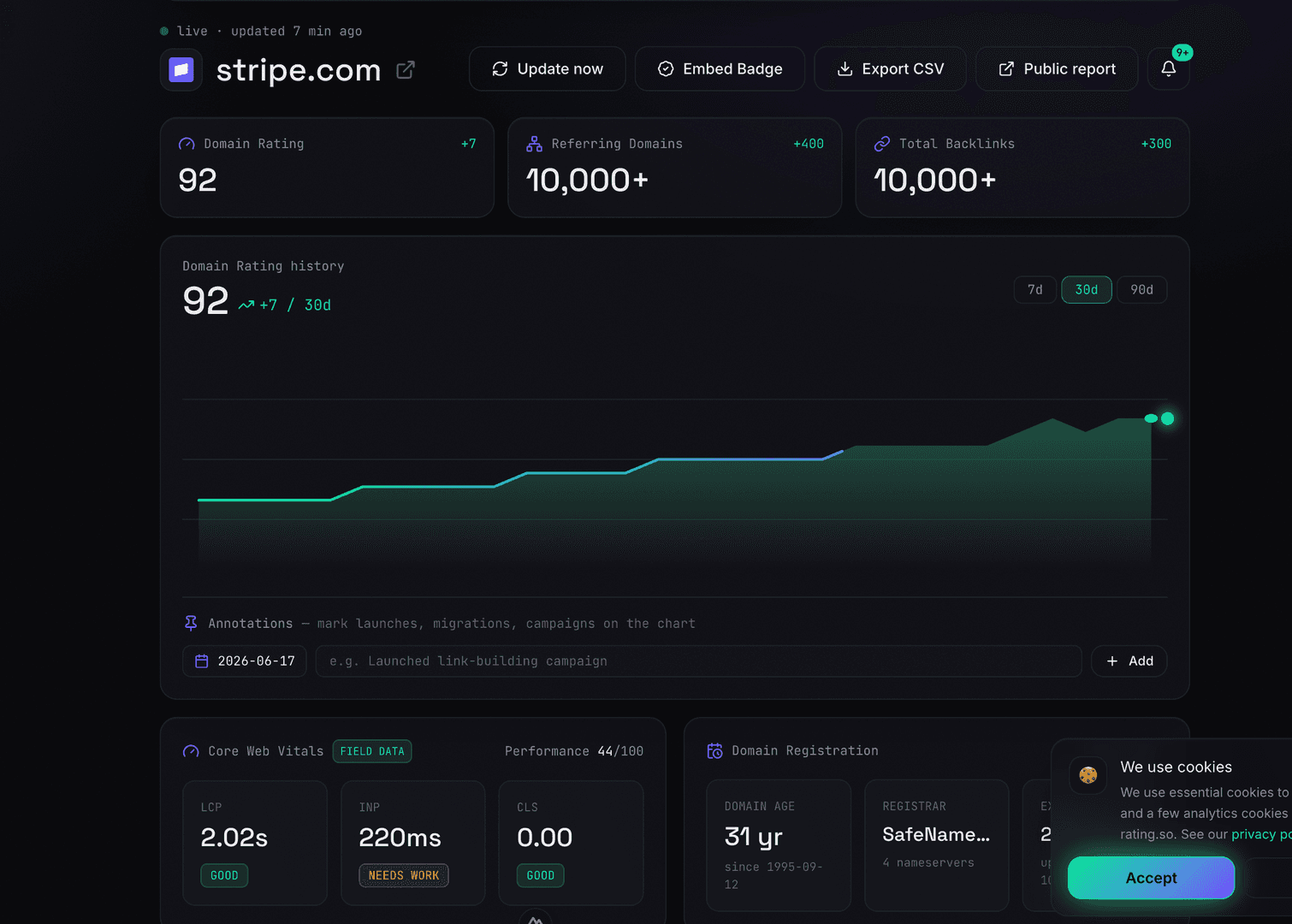
Task: Click the 220ms INP value
Action: pyautogui.click(x=400, y=838)
